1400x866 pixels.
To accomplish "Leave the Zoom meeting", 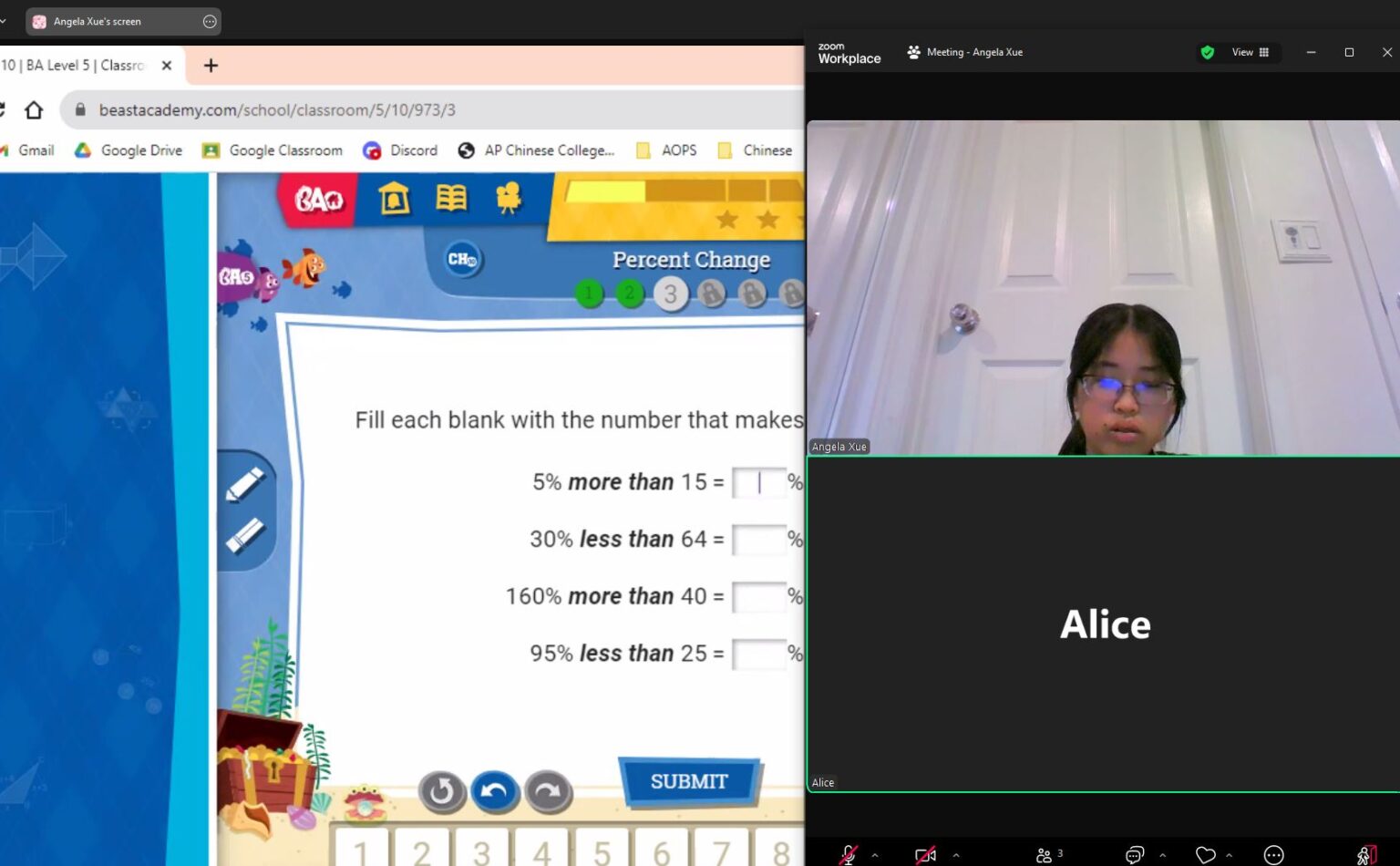I will point(1366,855).
